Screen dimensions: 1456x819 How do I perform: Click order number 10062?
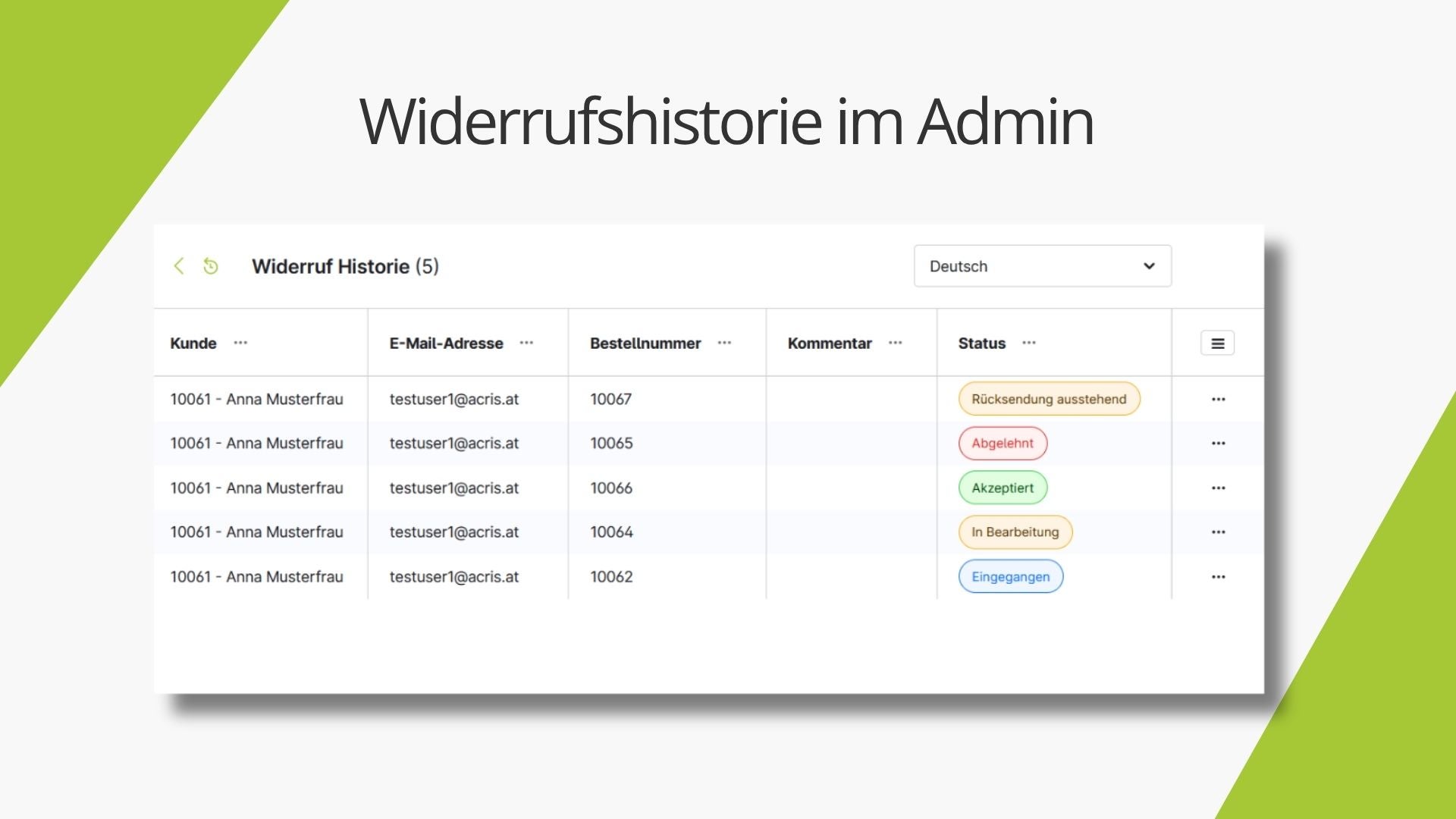[611, 577]
